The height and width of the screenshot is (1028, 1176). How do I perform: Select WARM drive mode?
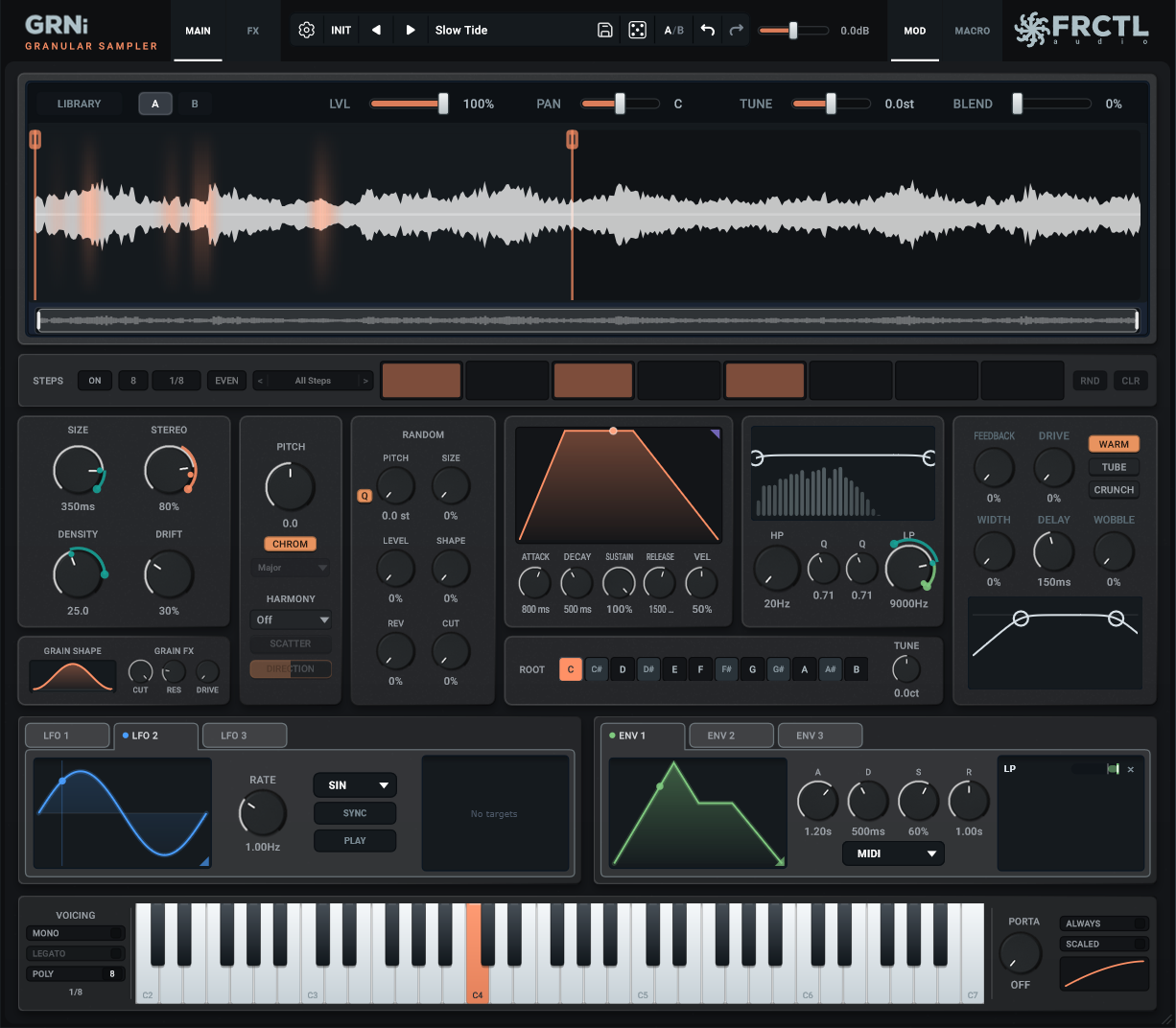[x=1114, y=444]
